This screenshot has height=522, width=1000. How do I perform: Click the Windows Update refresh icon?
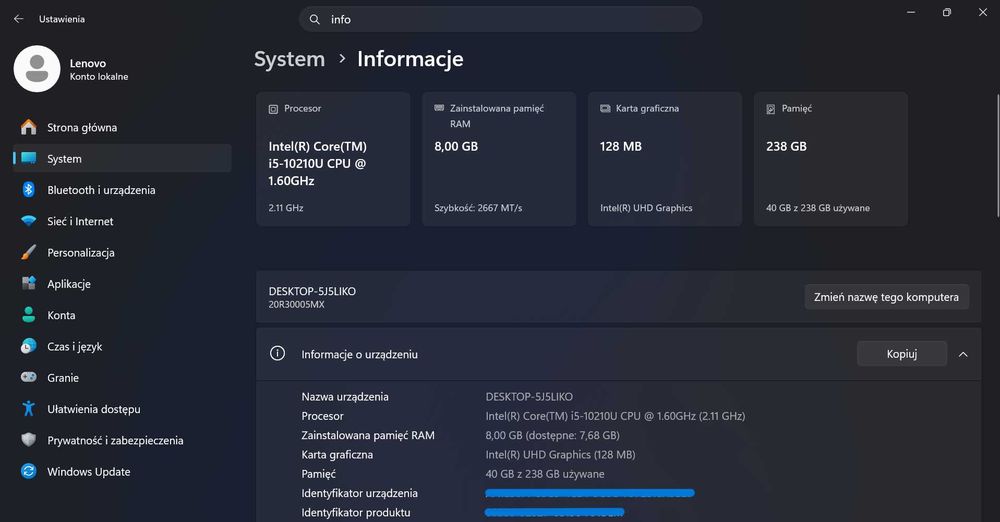(29, 471)
